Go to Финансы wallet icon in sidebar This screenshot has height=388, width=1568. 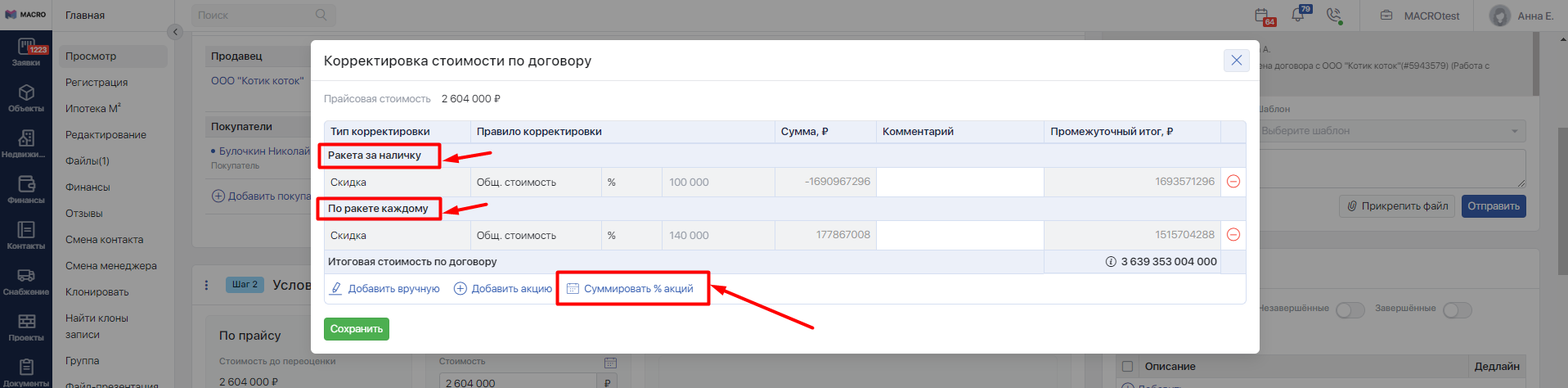click(x=26, y=189)
